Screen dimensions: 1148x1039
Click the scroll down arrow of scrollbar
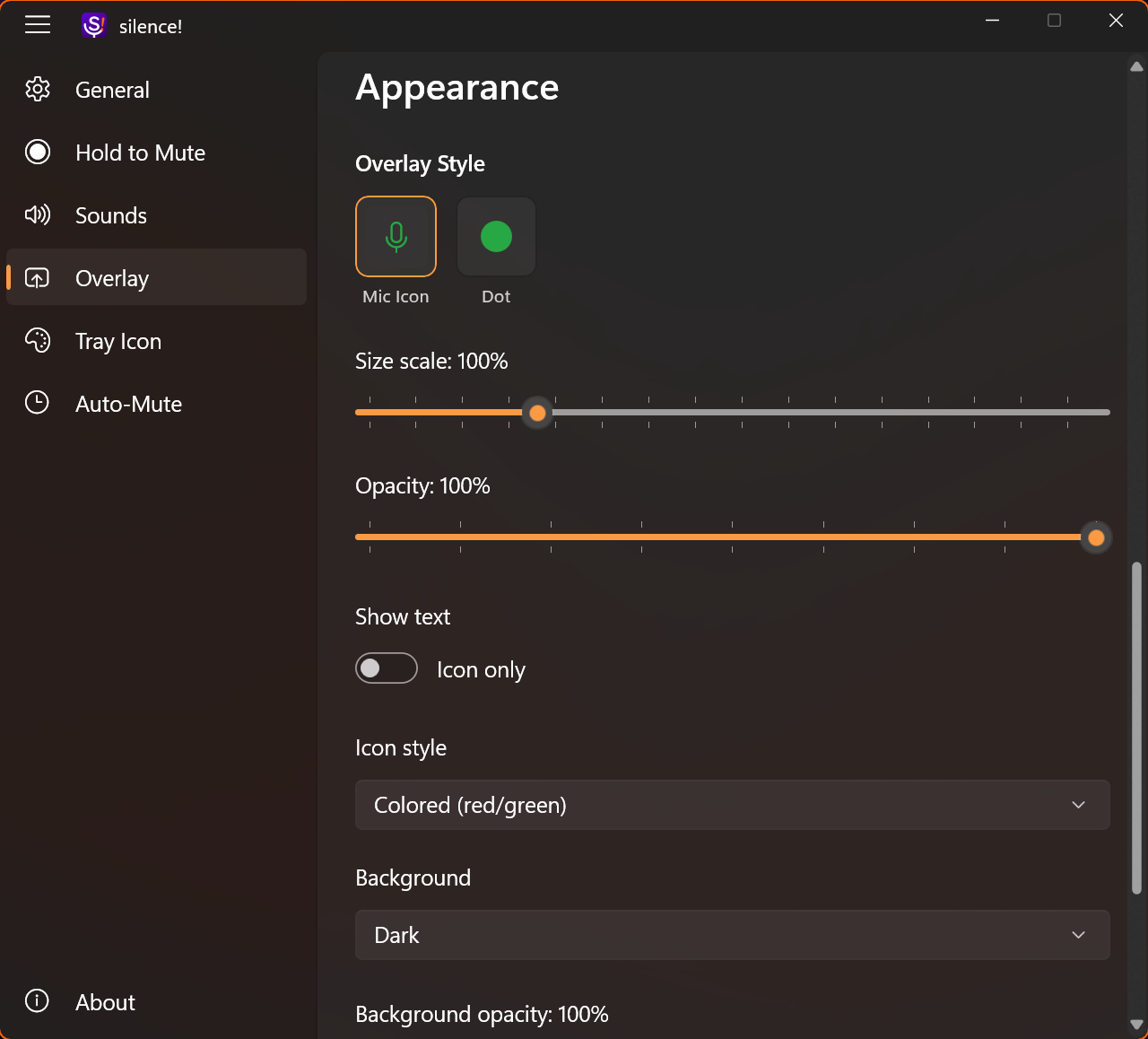tap(1136, 1025)
